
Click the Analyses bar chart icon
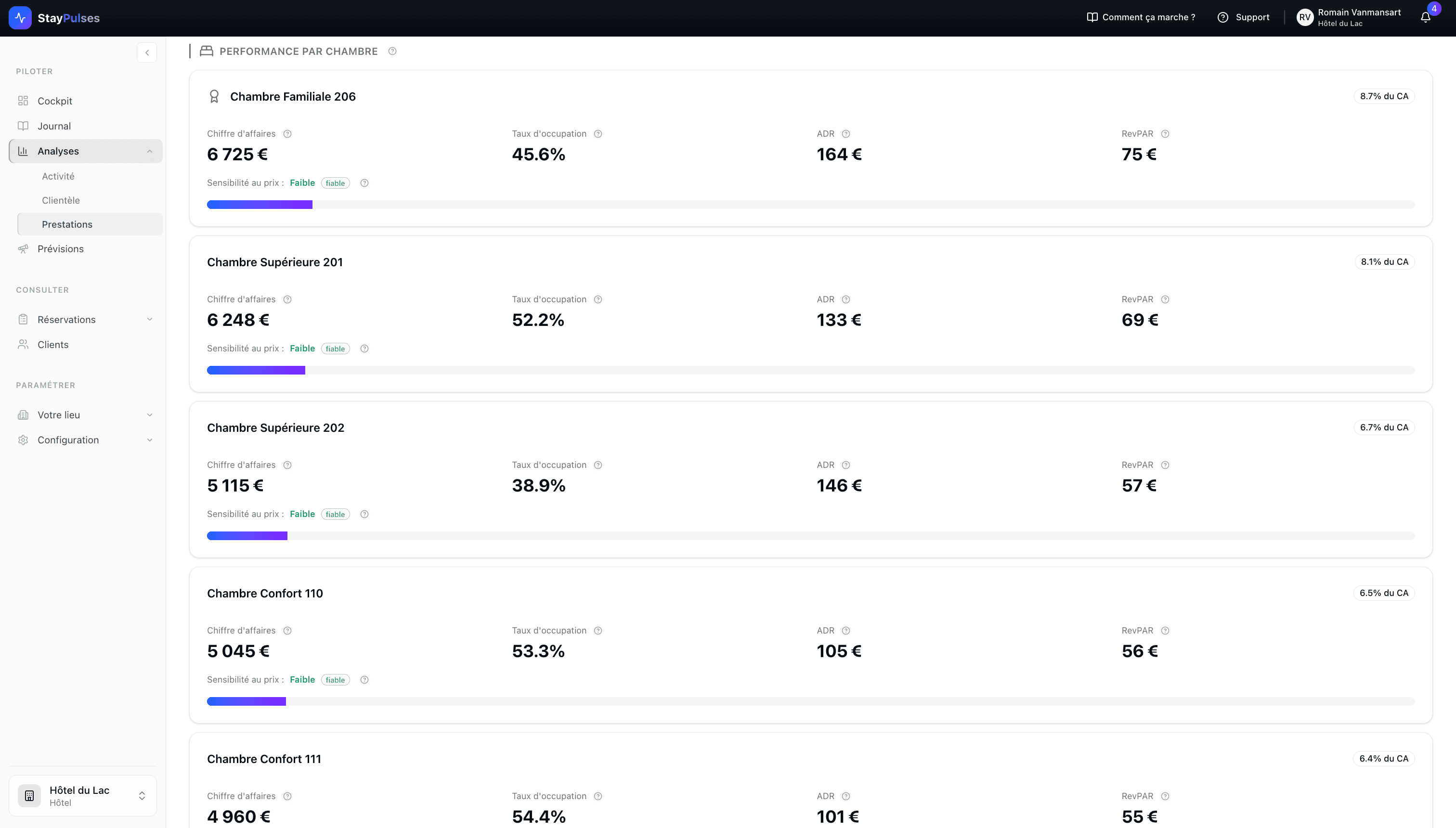(23, 151)
